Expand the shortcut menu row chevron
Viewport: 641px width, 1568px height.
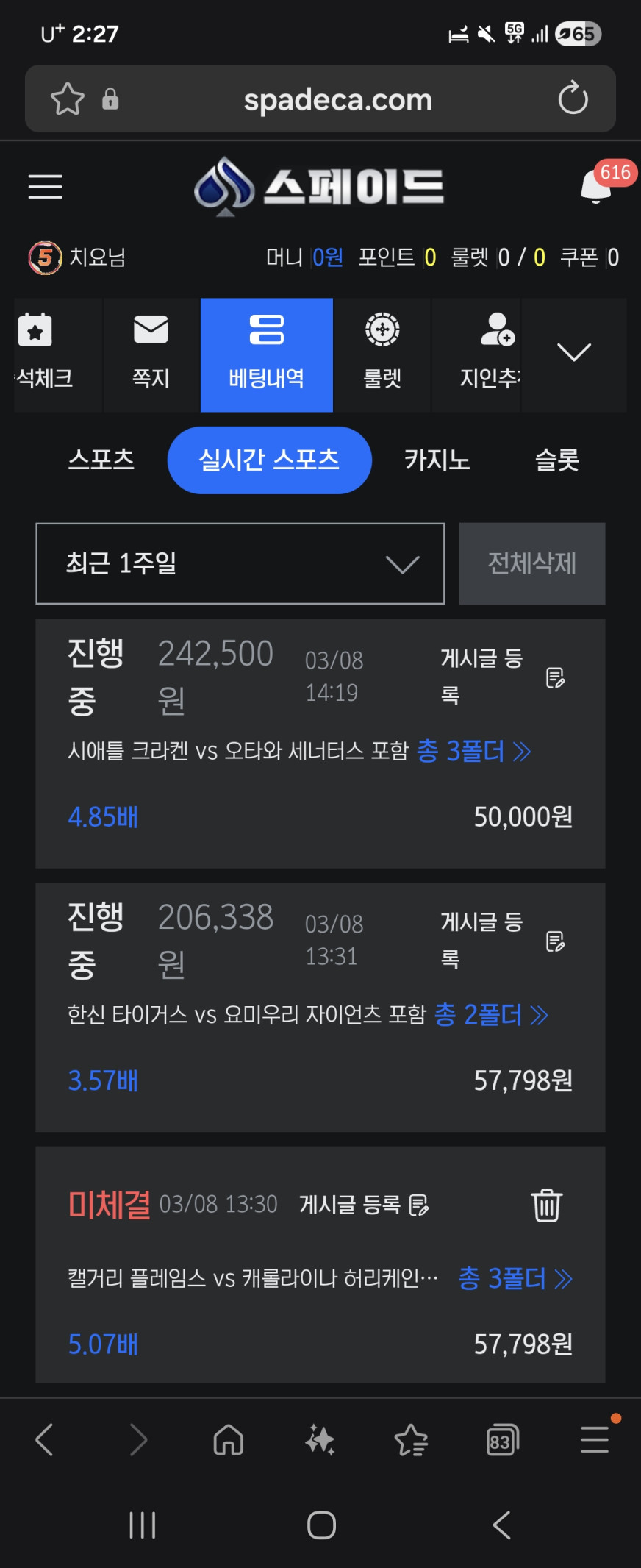(x=573, y=353)
